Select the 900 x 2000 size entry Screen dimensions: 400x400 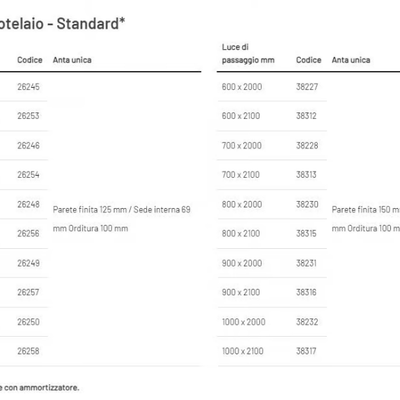tap(242, 263)
